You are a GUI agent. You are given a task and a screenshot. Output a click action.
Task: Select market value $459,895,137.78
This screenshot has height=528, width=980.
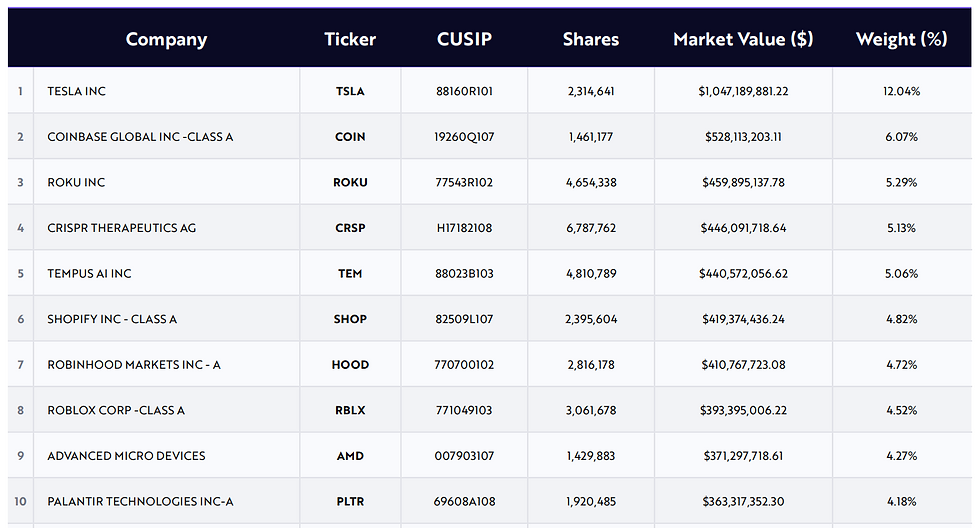point(744,182)
